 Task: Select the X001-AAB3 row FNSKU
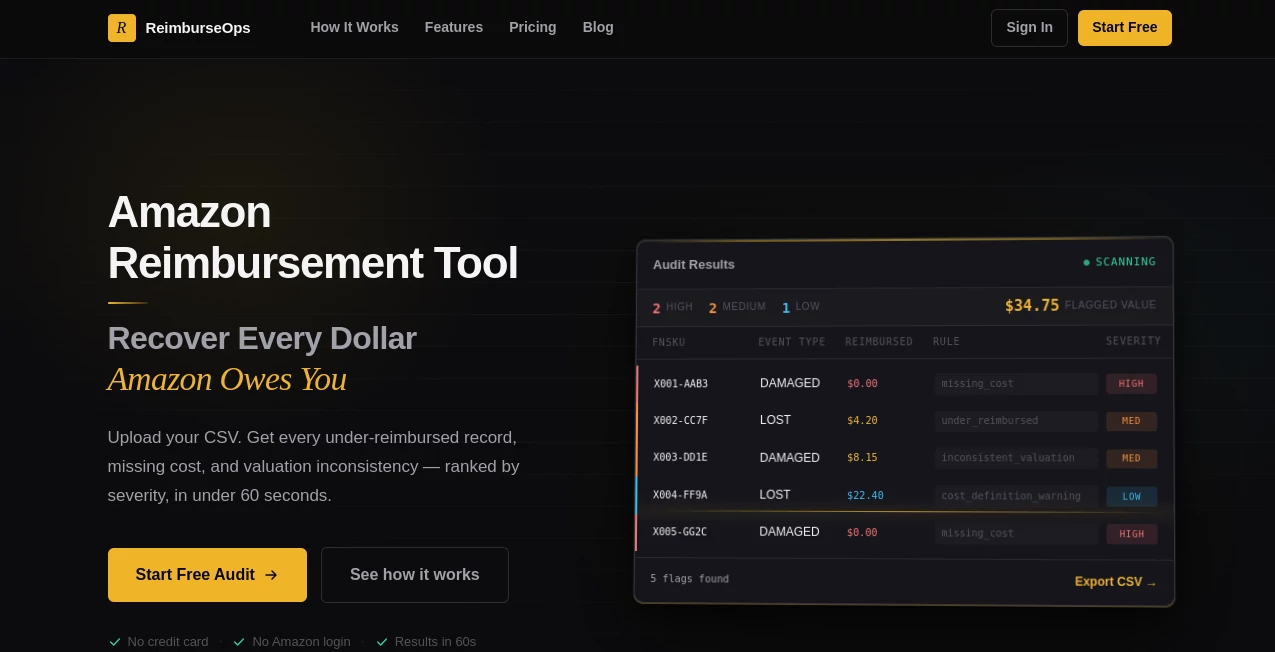click(681, 384)
